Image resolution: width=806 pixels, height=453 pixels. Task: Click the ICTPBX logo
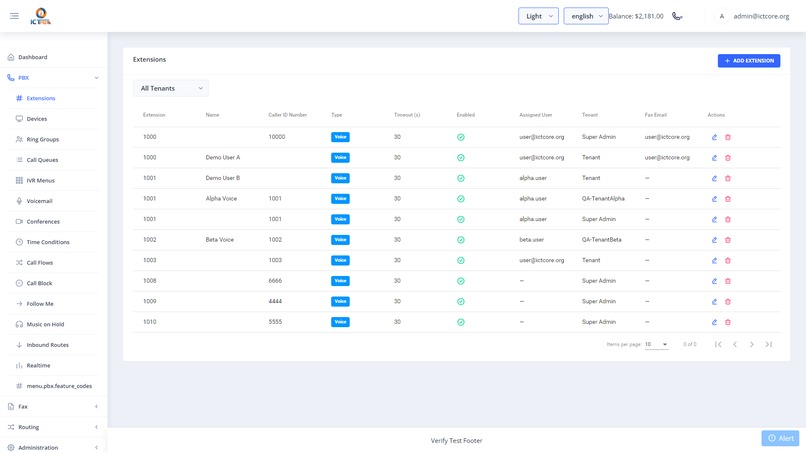[x=41, y=16]
